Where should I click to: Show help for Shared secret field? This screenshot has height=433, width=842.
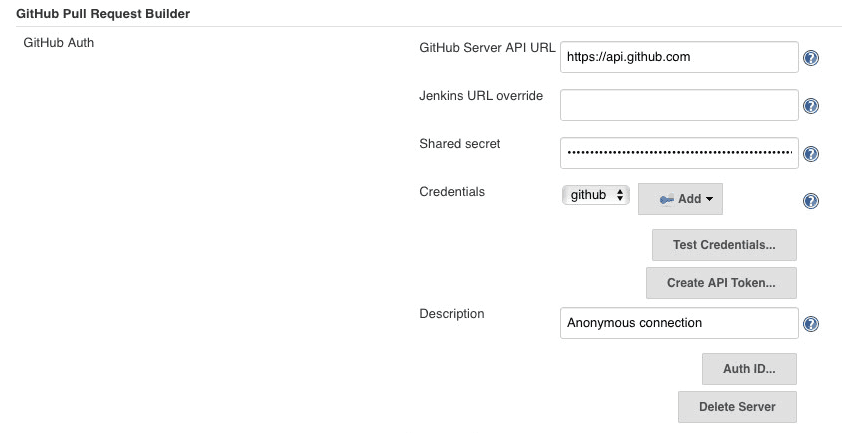click(811, 154)
